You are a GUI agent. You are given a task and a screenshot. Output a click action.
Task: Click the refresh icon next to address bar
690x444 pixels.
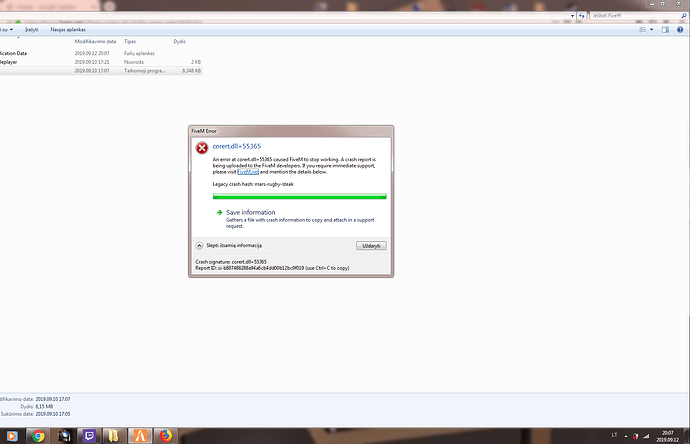coord(582,16)
